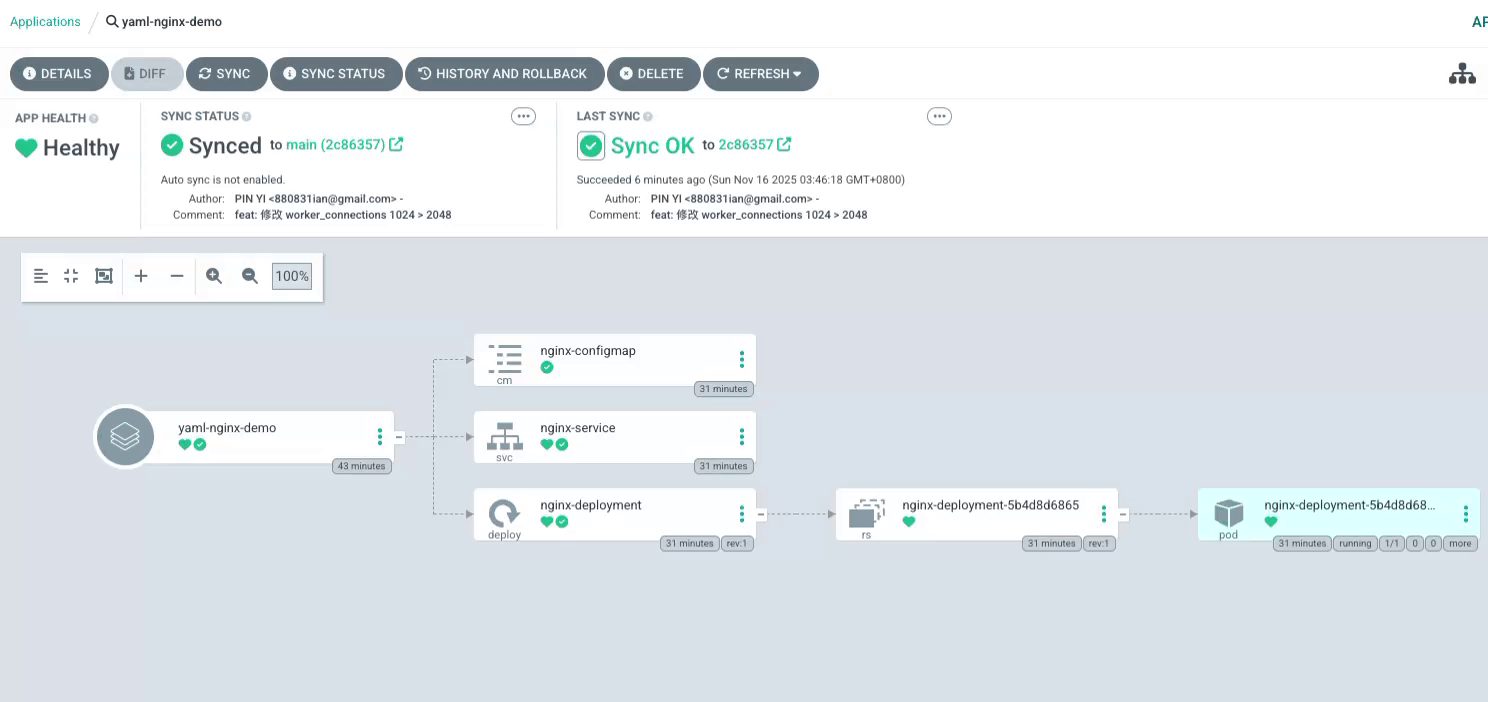The height and width of the screenshot is (702, 1488).
Task: Open the Last Sync ellipsis menu
Action: (x=939, y=116)
